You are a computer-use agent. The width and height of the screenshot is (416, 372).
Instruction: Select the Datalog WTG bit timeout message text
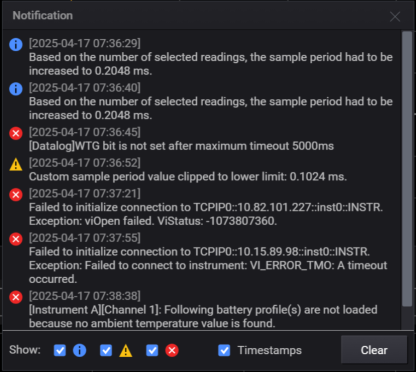pyautogui.click(x=181, y=146)
